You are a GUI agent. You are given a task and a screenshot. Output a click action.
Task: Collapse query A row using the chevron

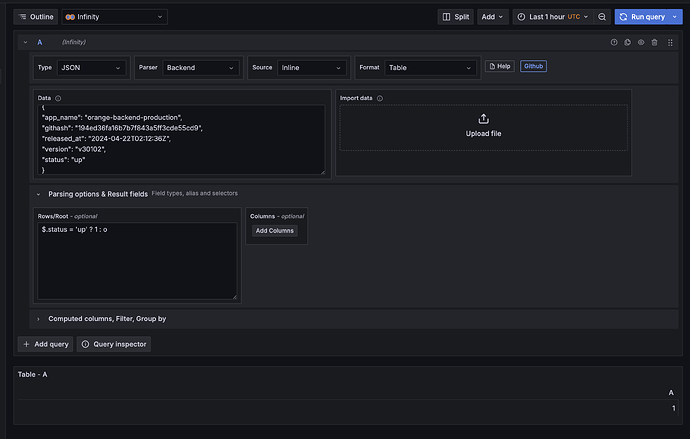tap(24, 42)
